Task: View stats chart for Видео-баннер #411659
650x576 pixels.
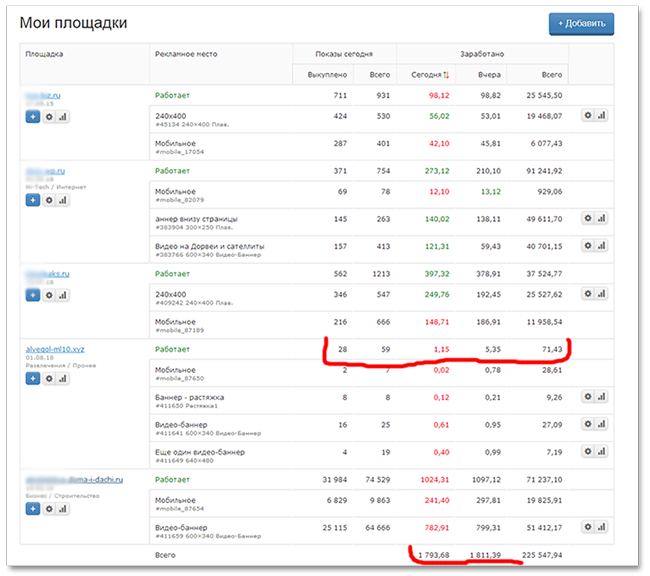Action: 601,526
